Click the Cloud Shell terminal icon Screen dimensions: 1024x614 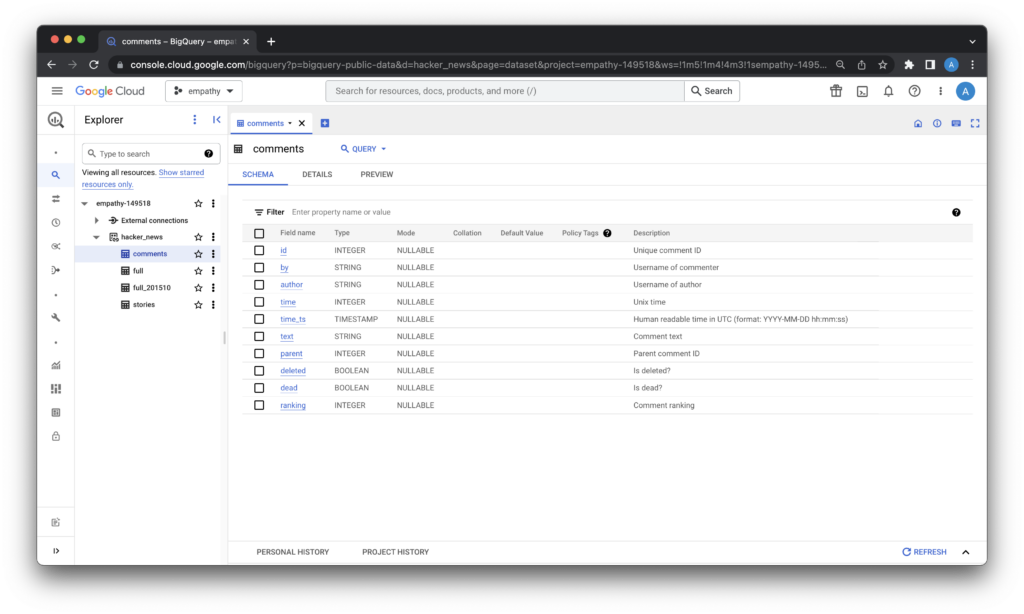(862, 91)
